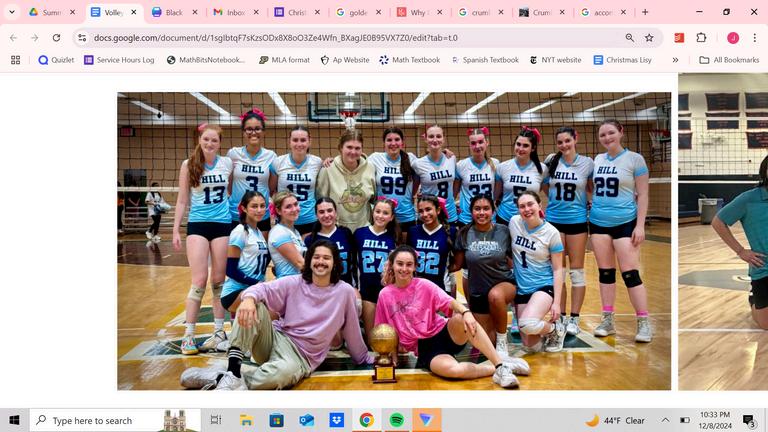Open the MathBitsNotebook bookmark
This screenshot has height=432, width=768.
coord(206,60)
